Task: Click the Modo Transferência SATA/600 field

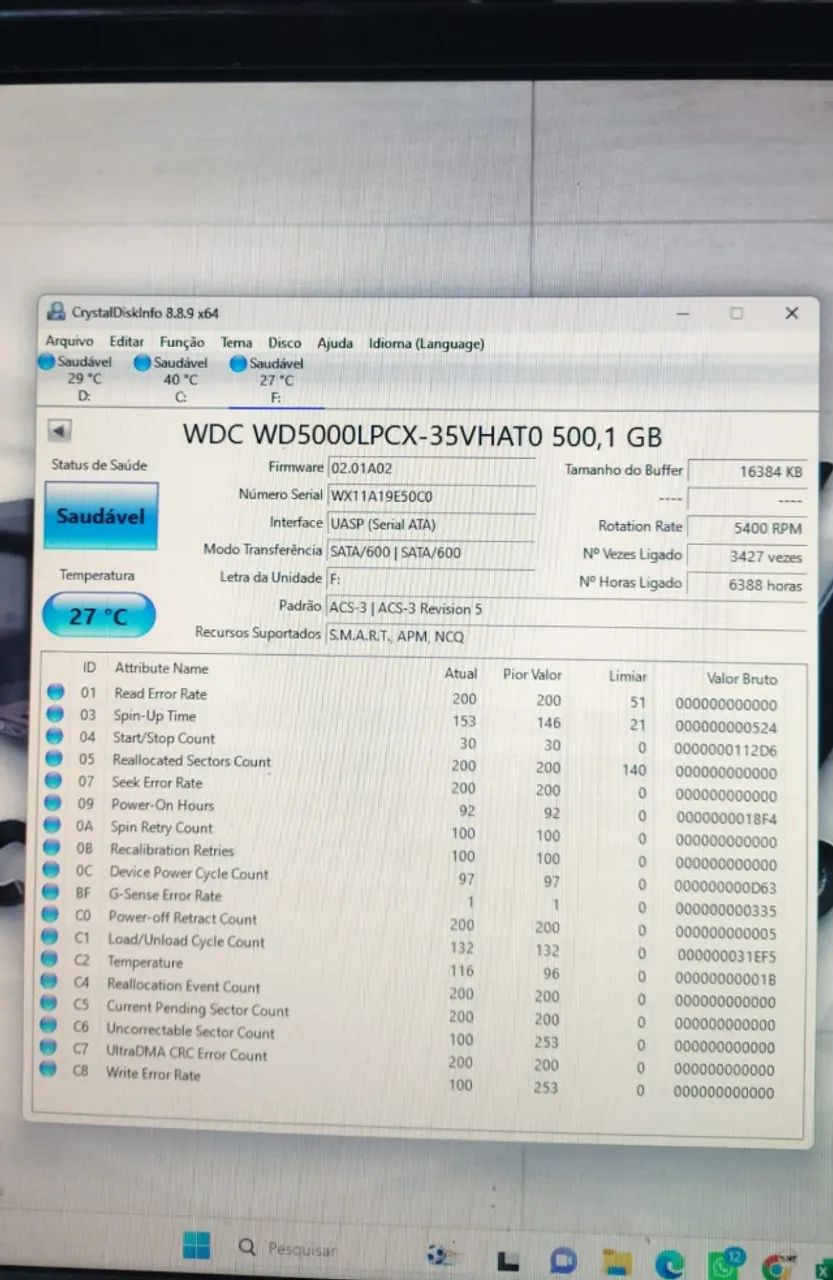Action: (431, 552)
